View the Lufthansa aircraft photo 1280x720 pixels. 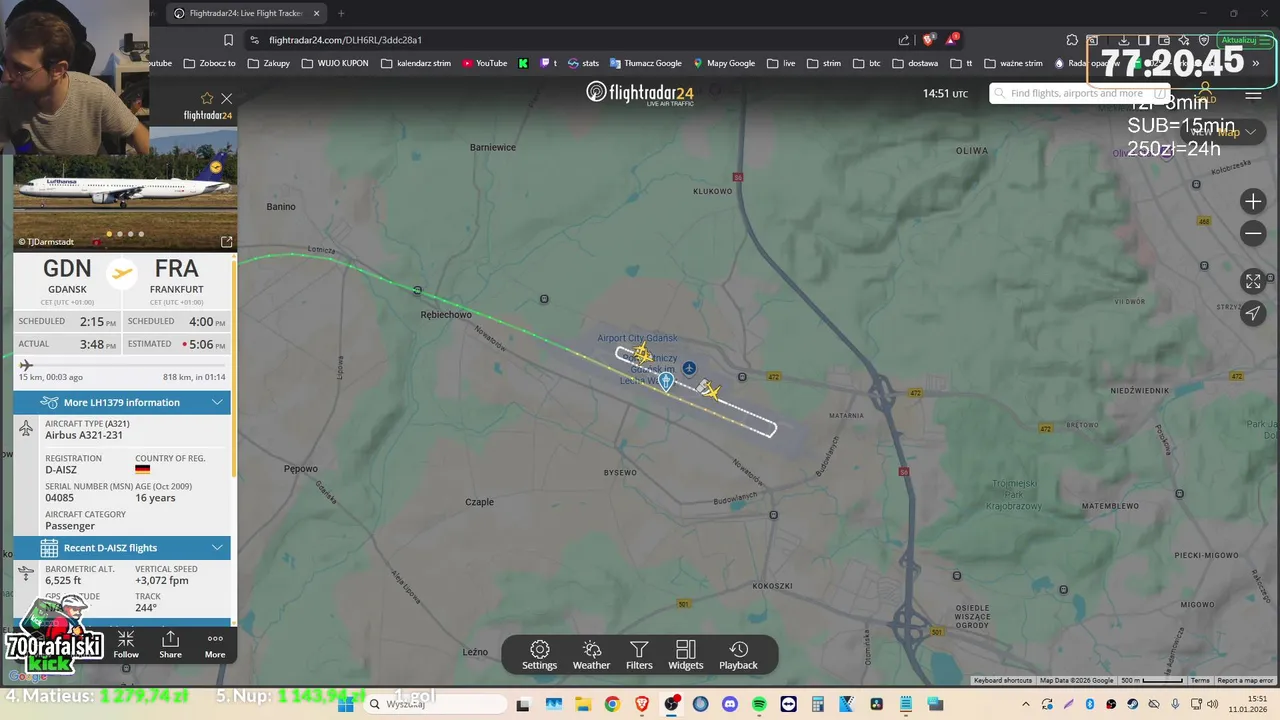[x=125, y=188]
